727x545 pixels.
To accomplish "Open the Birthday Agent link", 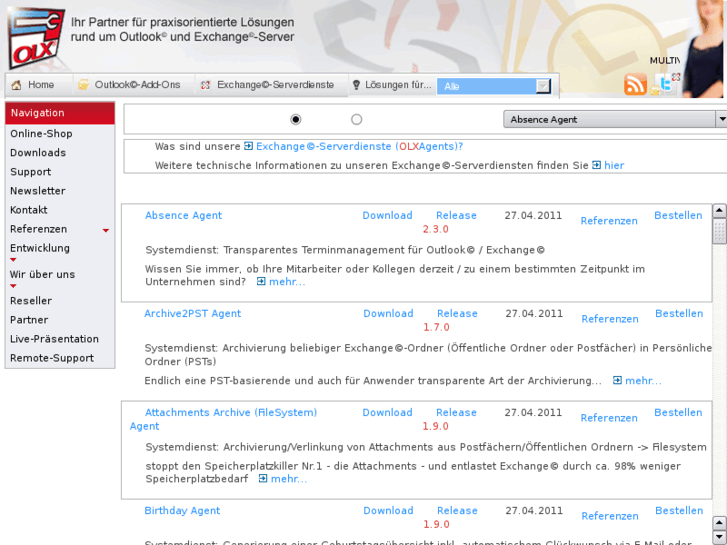I will pyautogui.click(x=182, y=511).
